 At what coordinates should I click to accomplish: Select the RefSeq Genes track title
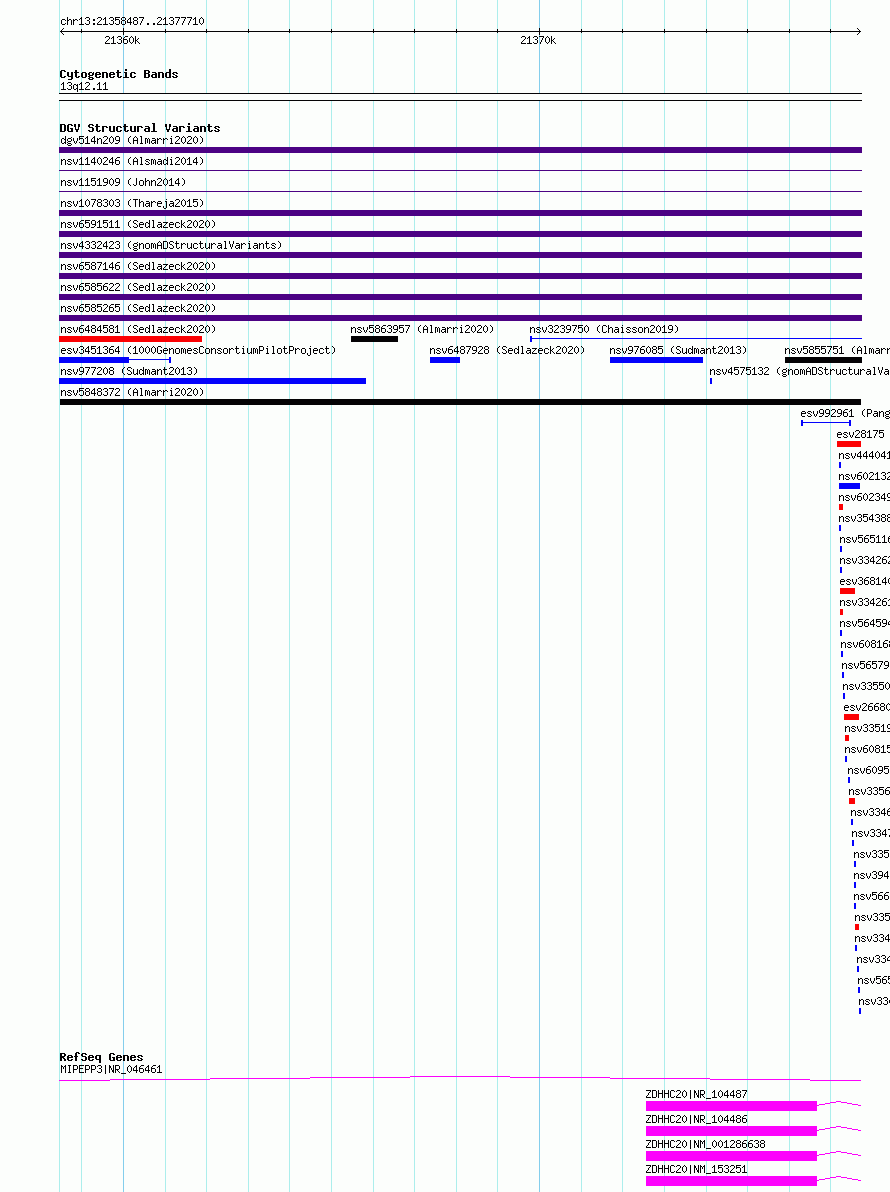tap(101, 1057)
